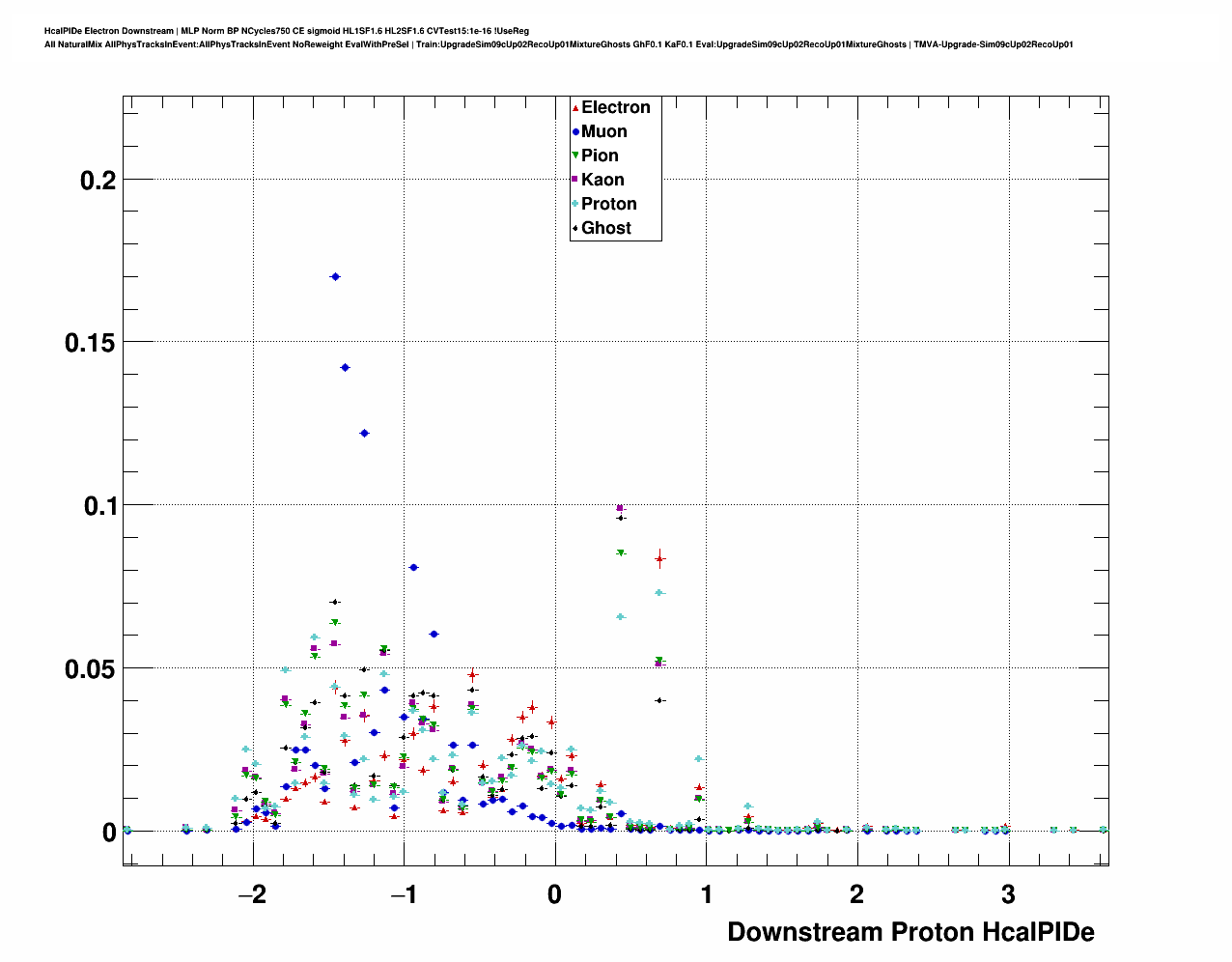Screen dimensions: 1232x962
Task: Select the cyan Proton cross legend marker
Action: coord(576,205)
